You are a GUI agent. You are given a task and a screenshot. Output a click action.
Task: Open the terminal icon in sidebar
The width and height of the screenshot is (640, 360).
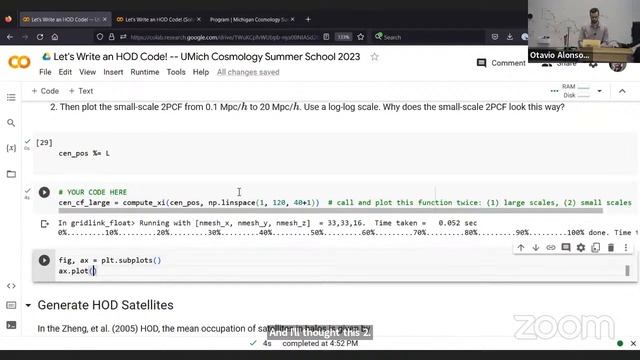coord(11,325)
